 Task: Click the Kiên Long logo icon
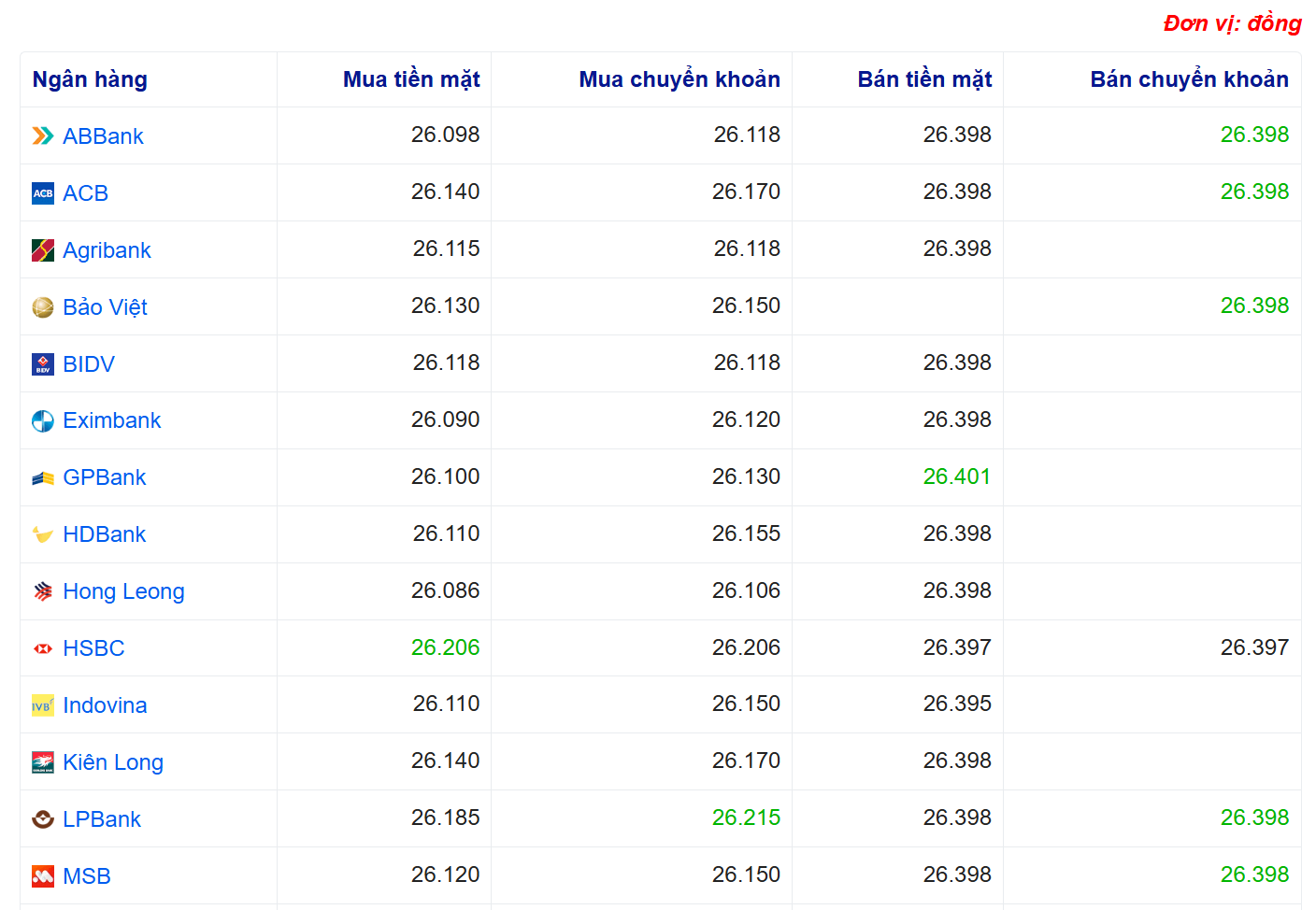(43, 762)
